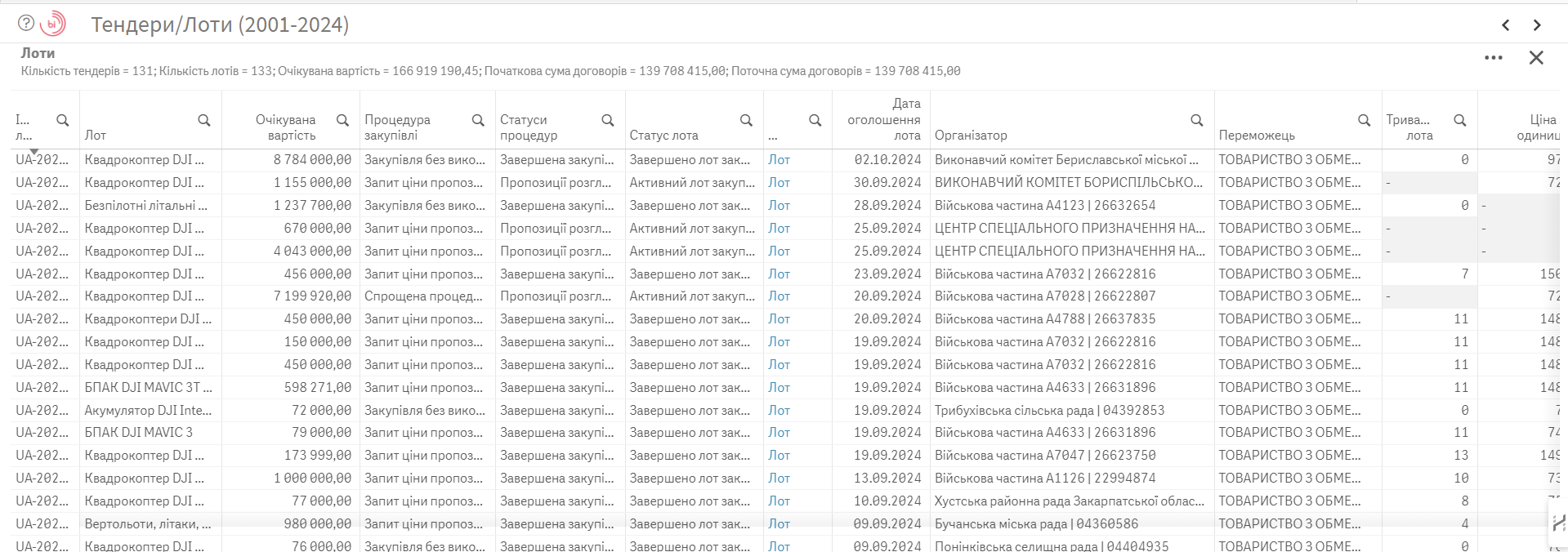Select the Бучанська міська рада organizer cell
Screen dimensions: 1568x552
1036,524
